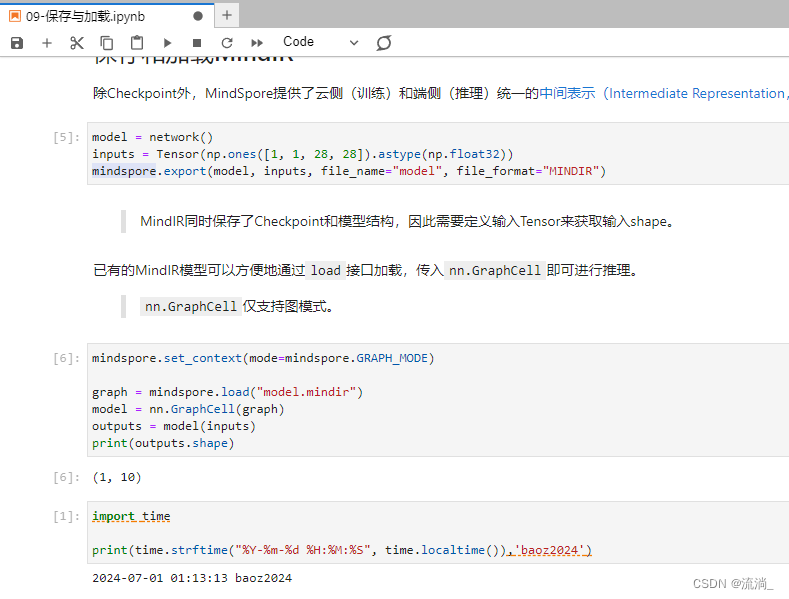Image resolution: width=789 pixels, height=599 pixels.
Task: Restart kernel and run all cells
Action: [257, 43]
